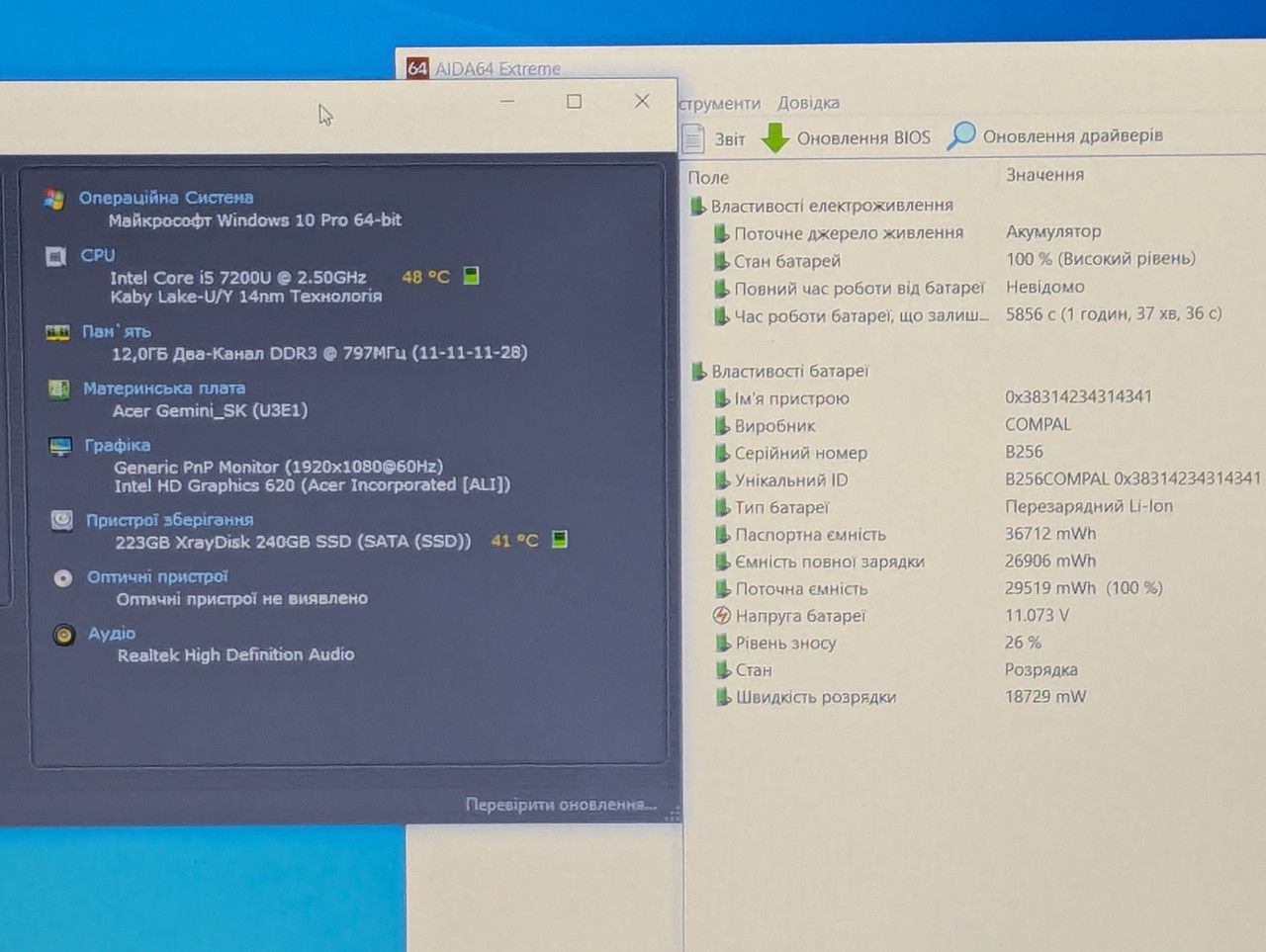
Task: Open the Операційна Система section
Action: (166, 198)
